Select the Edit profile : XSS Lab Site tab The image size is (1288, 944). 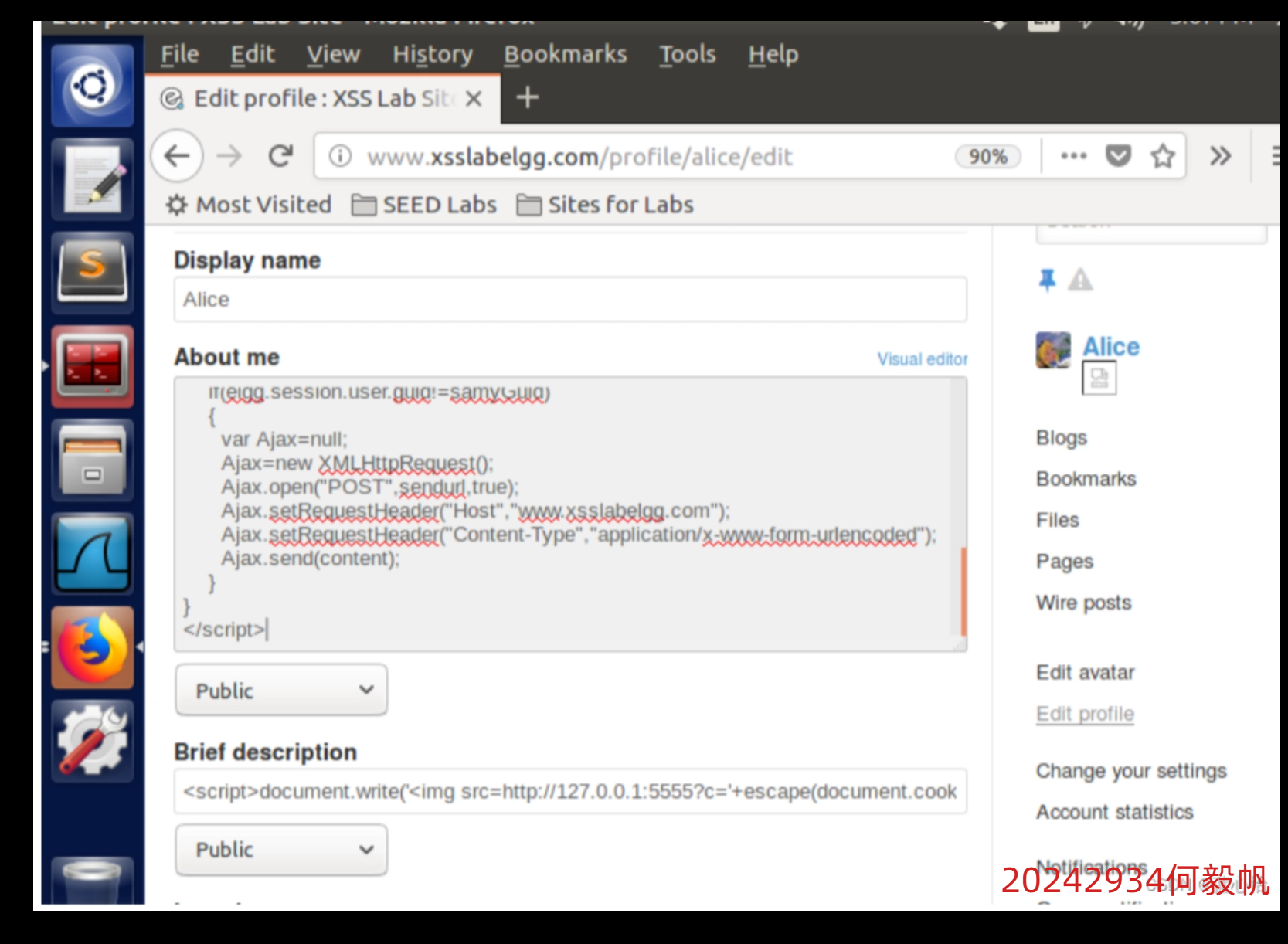[x=322, y=99]
